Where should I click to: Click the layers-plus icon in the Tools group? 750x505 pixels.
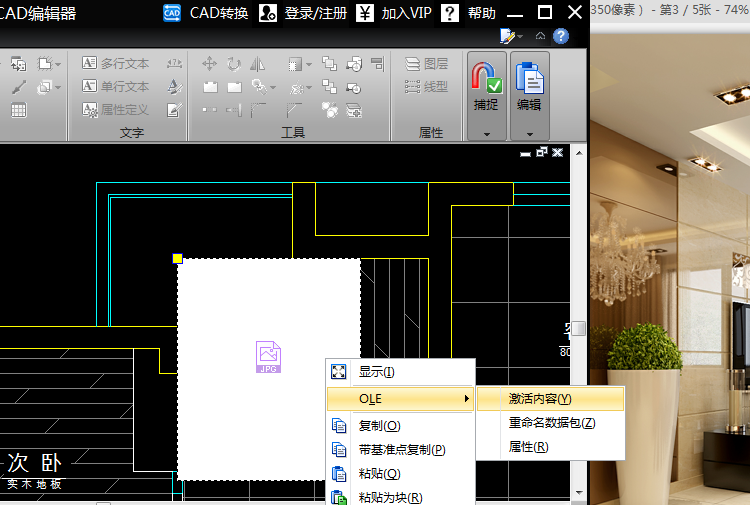[354, 110]
